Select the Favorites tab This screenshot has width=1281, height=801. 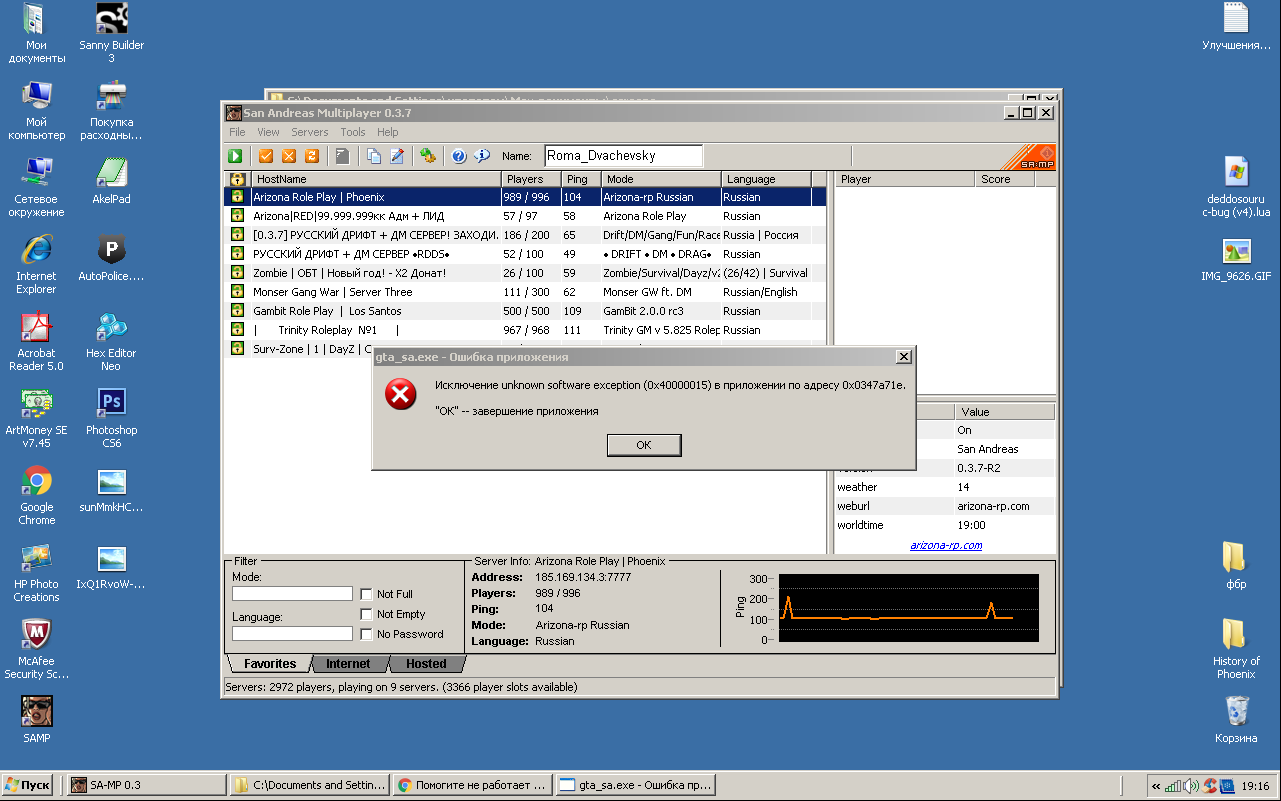click(270, 663)
